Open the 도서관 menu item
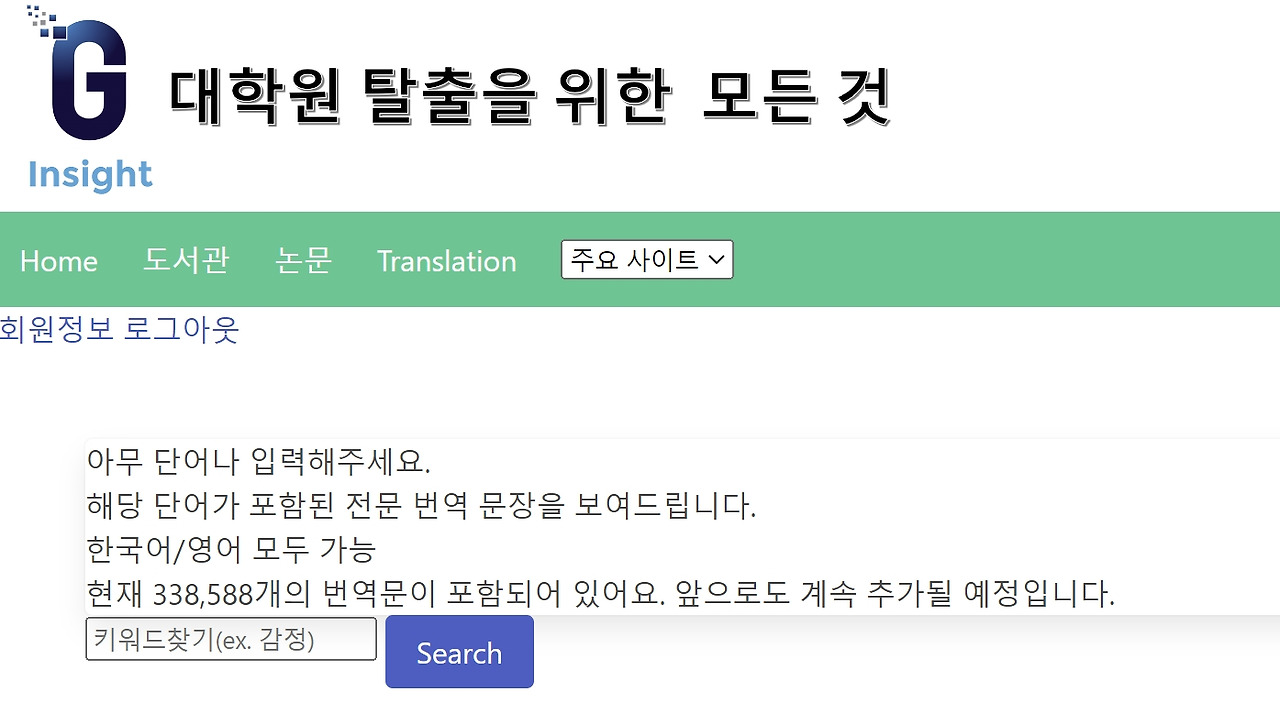Screen dimensions: 1280x703 186,260
